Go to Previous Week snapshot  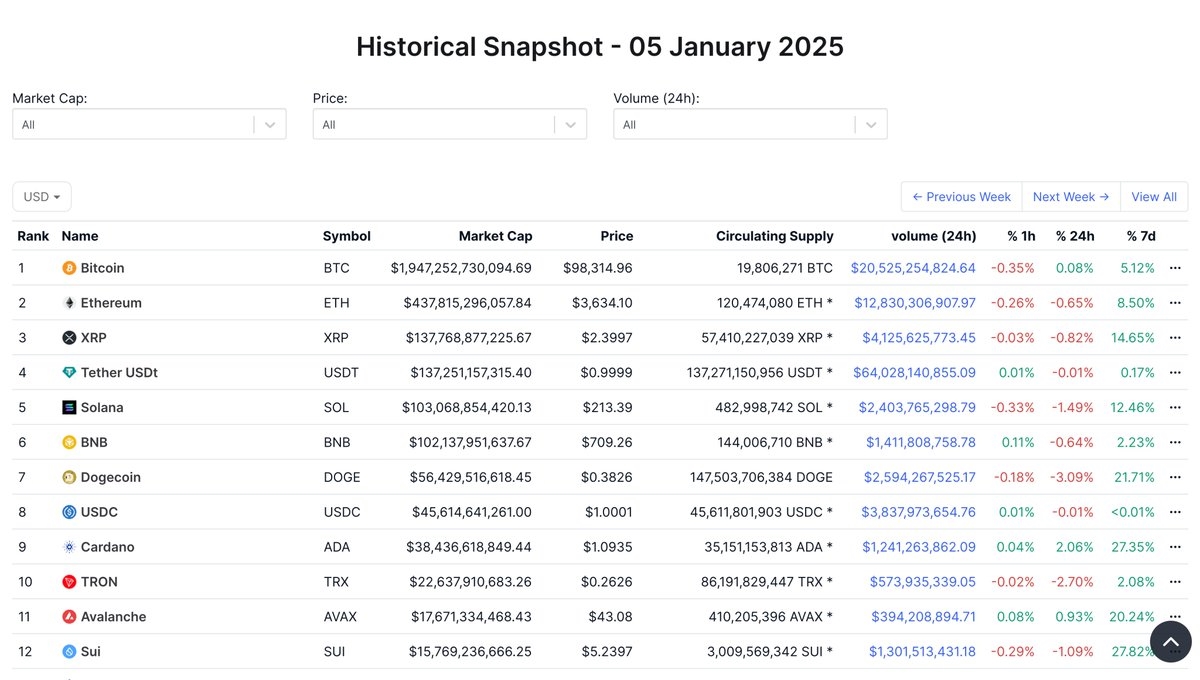961,197
